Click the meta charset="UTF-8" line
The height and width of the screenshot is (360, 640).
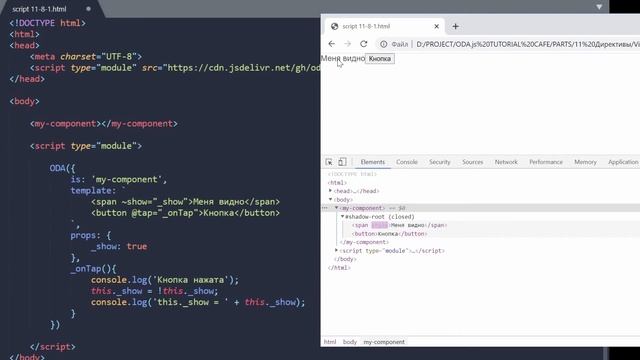click(x=86, y=57)
